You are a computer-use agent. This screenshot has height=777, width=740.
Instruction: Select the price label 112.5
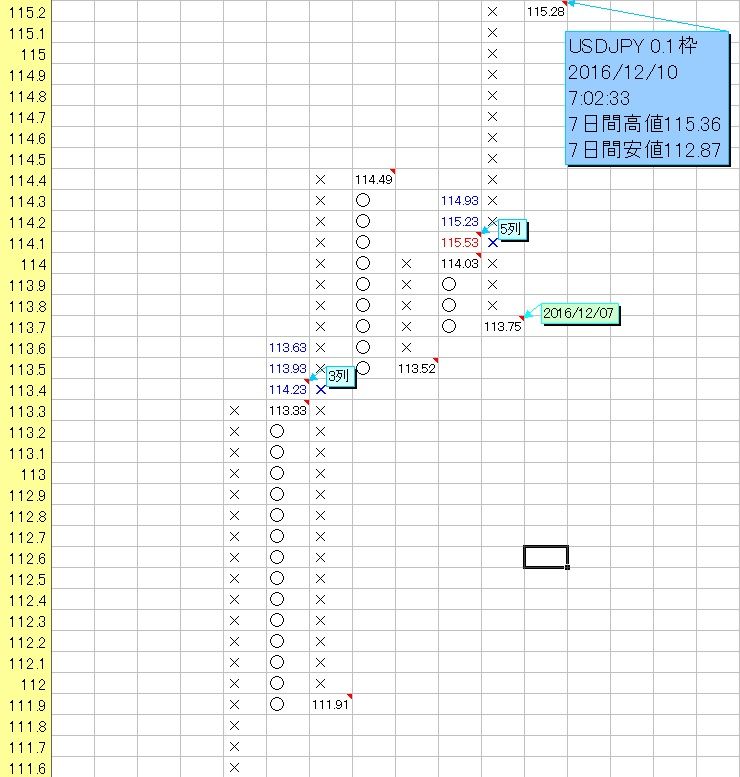(x=27, y=579)
